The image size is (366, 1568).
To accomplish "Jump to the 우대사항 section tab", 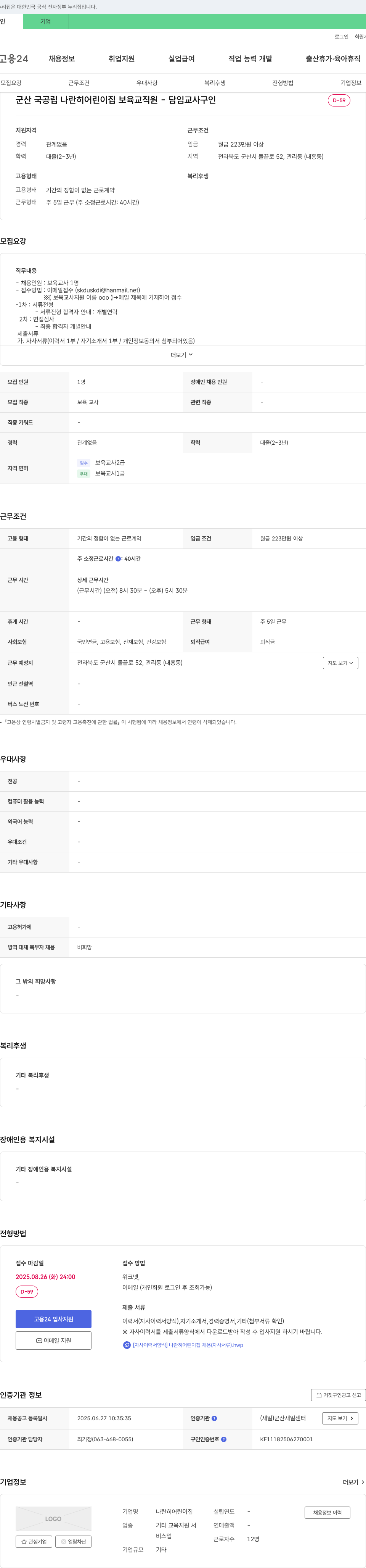I will click(x=146, y=83).
